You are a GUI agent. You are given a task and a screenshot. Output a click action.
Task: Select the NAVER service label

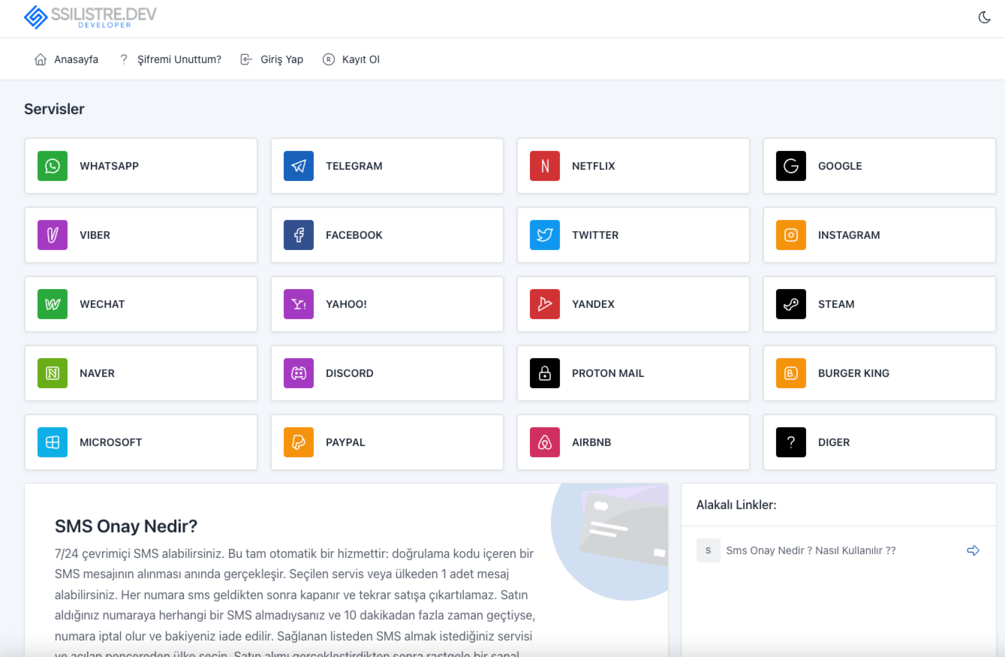pos(97,373)
